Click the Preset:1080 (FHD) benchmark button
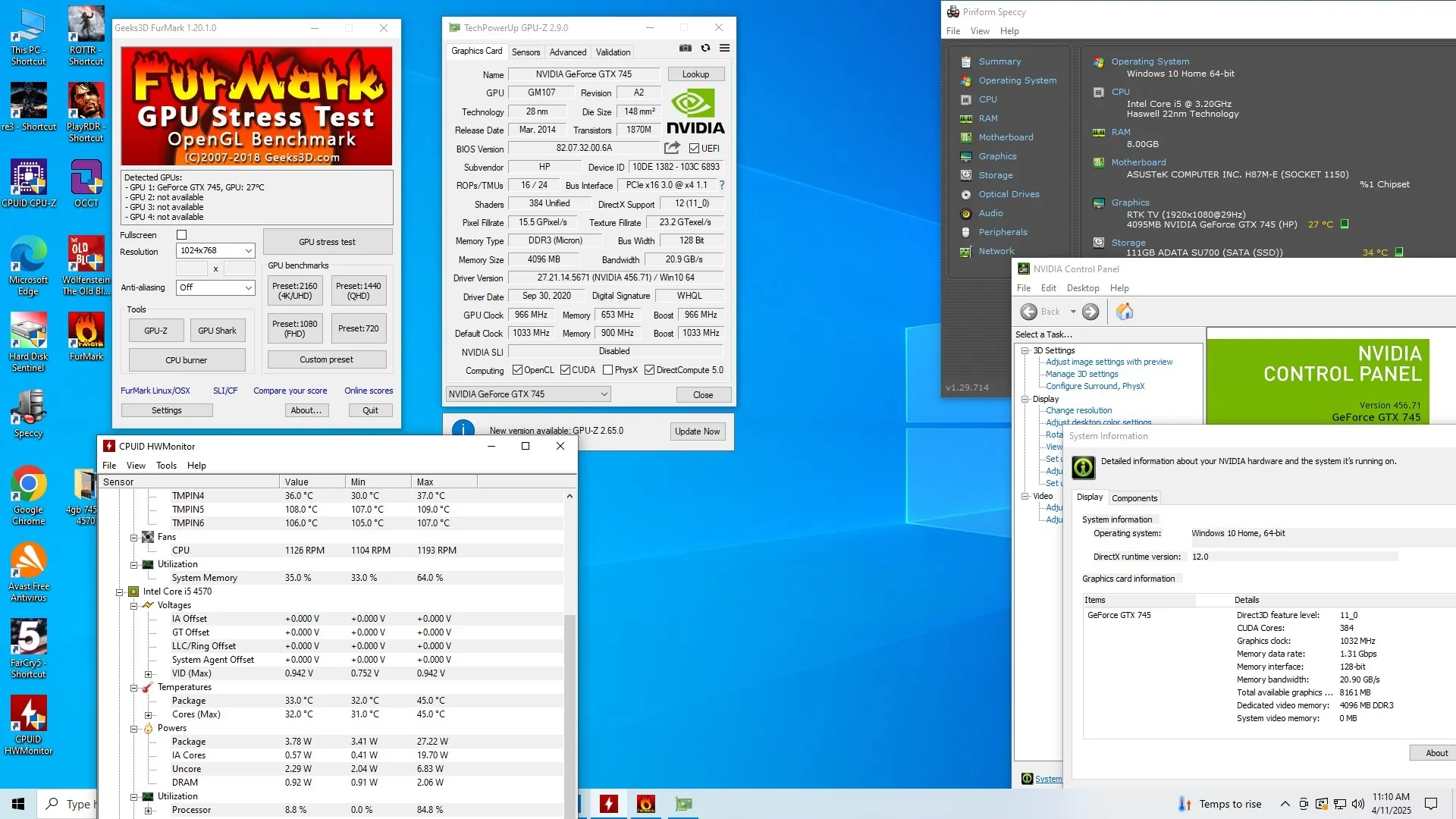This screenshot has height=819, width=1456. click(x=295, y=328)
